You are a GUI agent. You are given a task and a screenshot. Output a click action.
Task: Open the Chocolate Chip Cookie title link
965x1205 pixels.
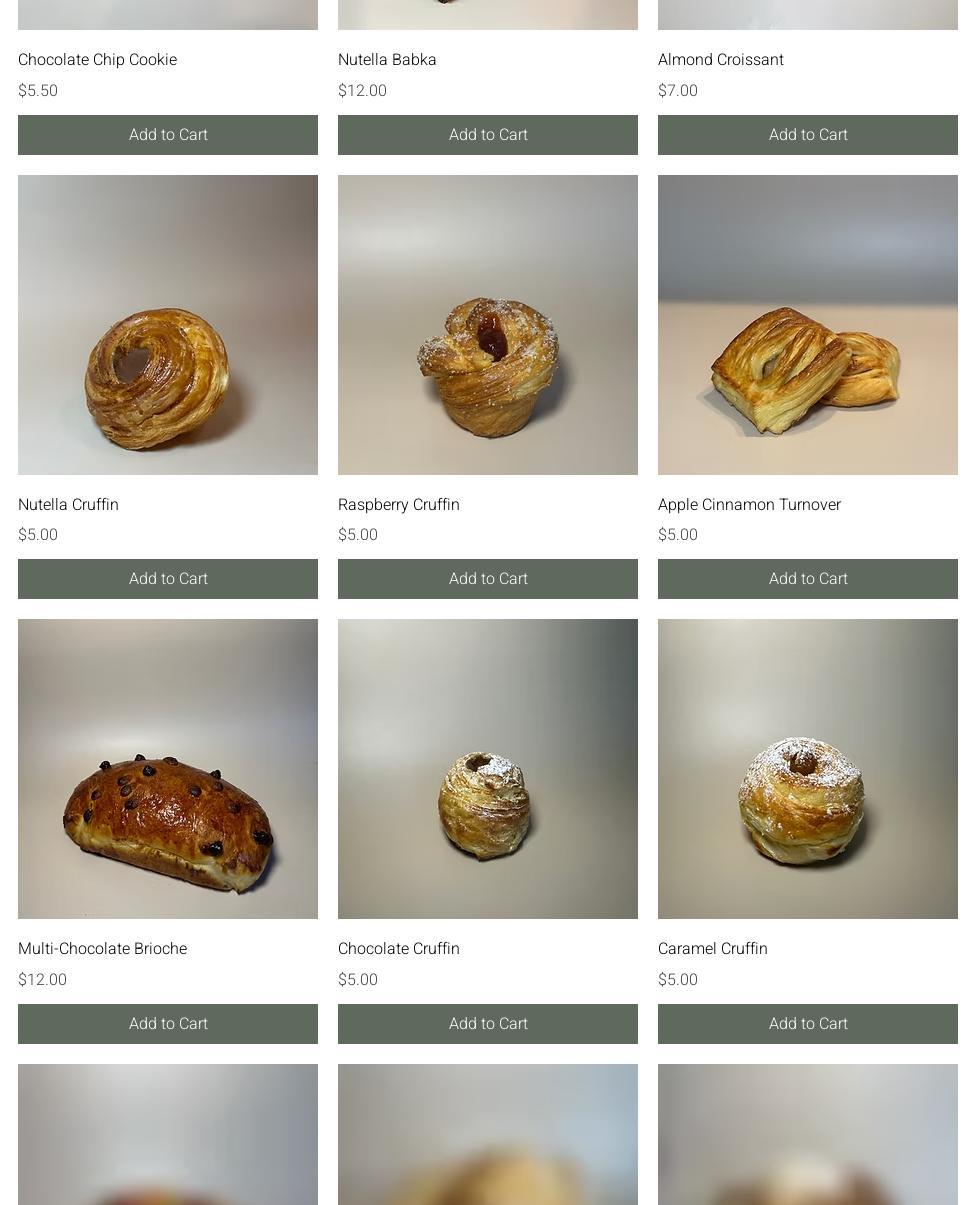coord(97,60)
